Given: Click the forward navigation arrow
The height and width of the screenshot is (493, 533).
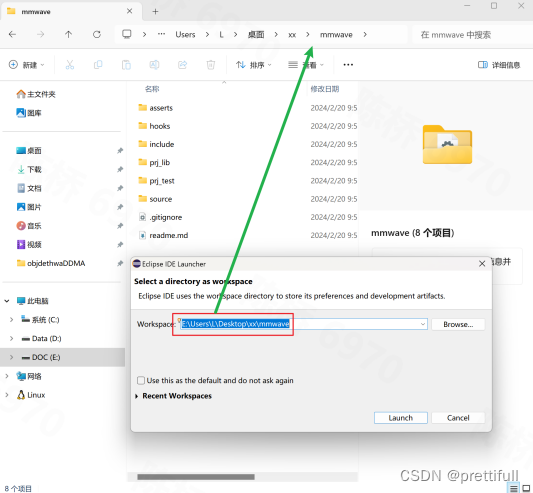Looking at the screenshot, I should [40, 34].
